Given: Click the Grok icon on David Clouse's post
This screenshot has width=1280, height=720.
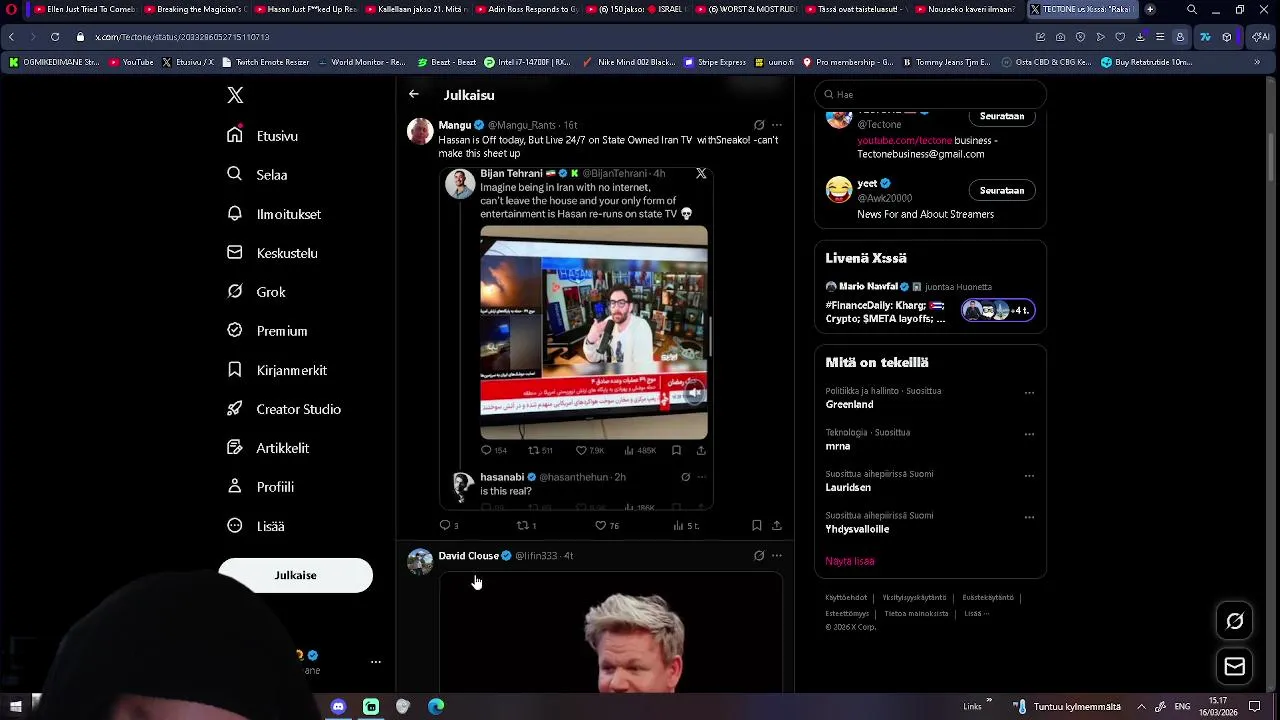Looking at the screenshot, I should point(759,556).
